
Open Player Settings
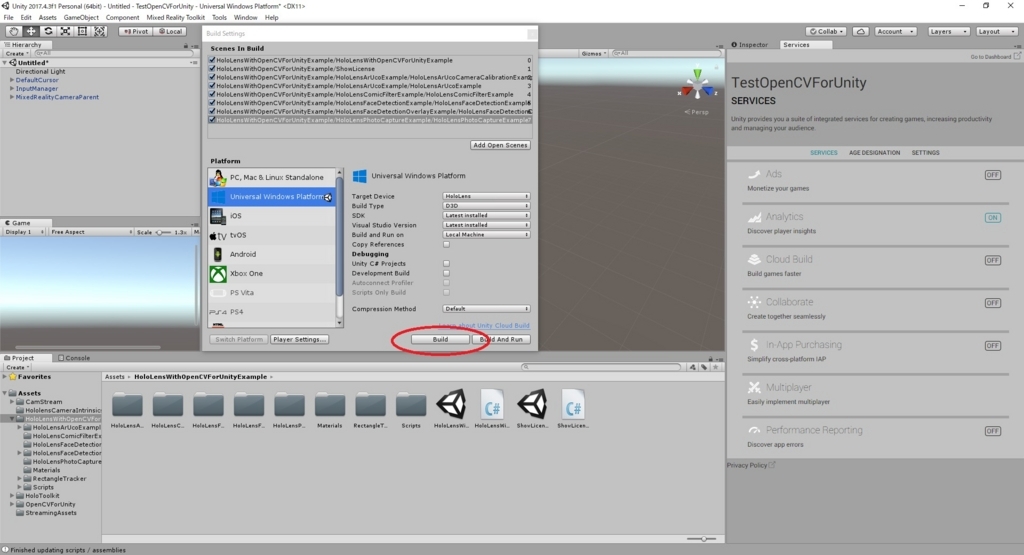(299, 340)
